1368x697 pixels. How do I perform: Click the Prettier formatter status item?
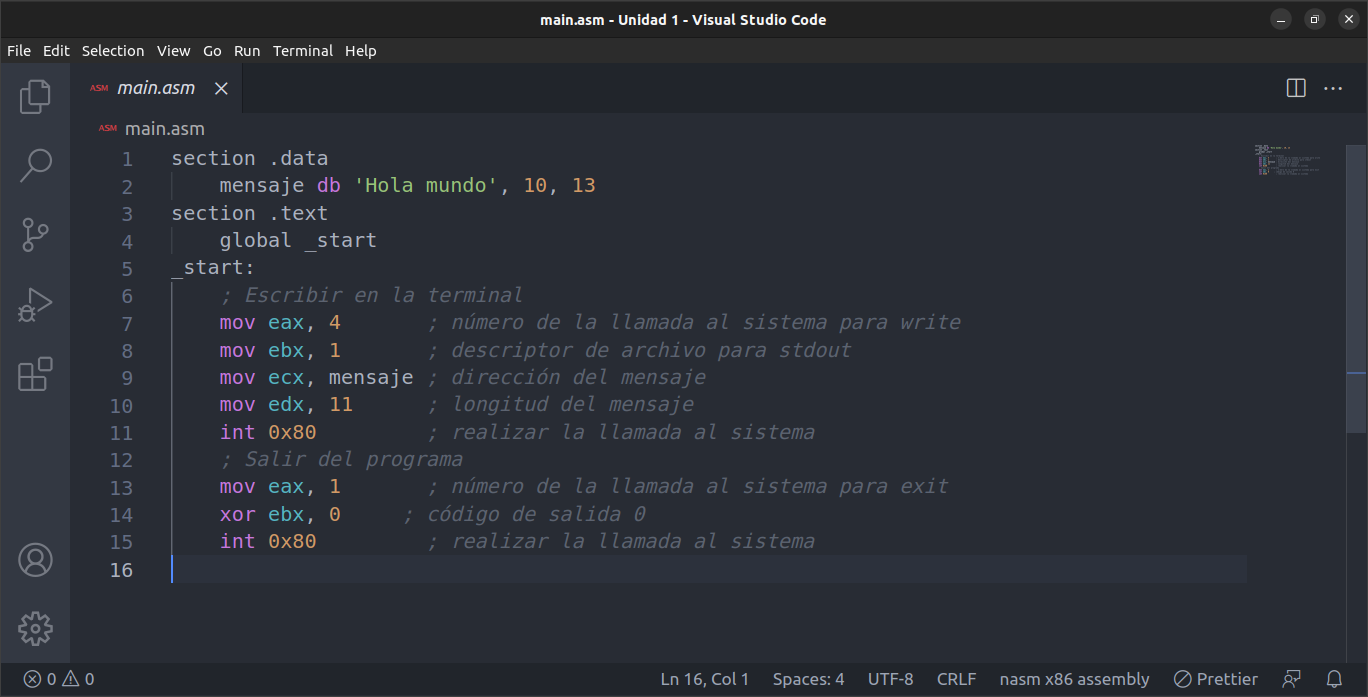(1215, 678)
